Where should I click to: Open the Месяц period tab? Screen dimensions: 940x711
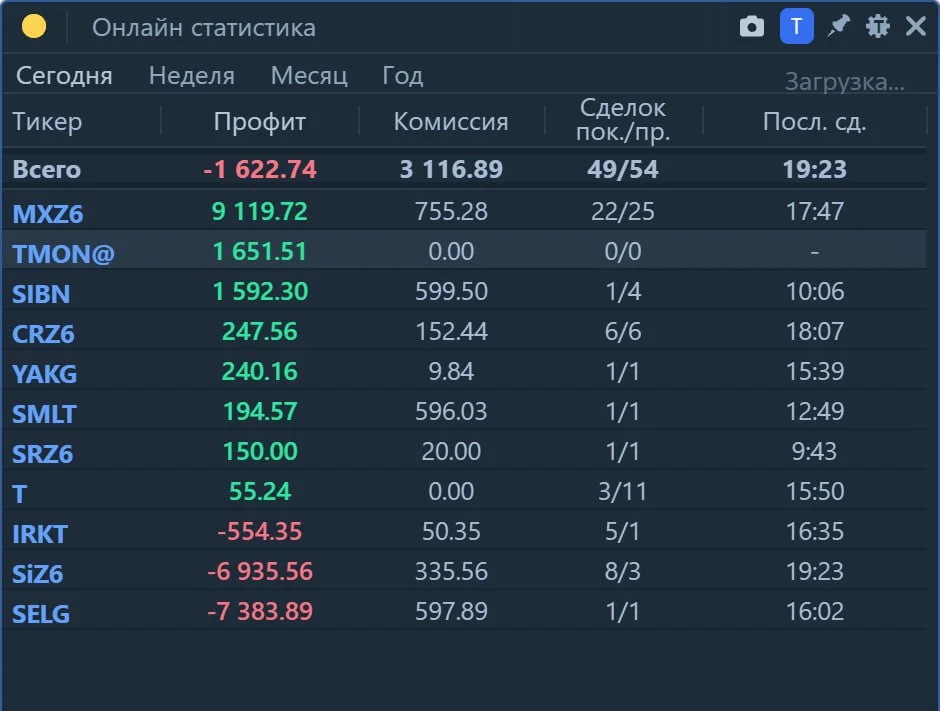click(x=309, y=76)
